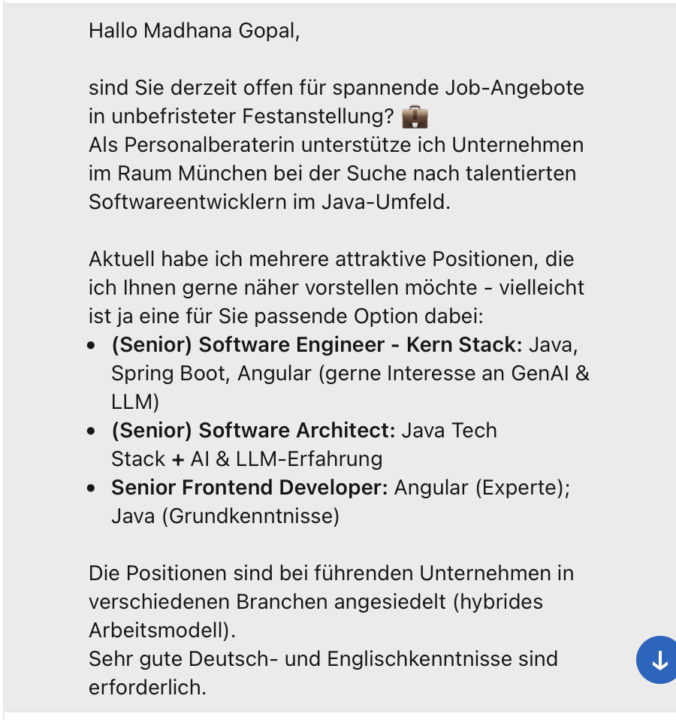The image size is (676, 720).
Task: Click the text 'Angular (Experte);'
Action: tap(482, 488)
